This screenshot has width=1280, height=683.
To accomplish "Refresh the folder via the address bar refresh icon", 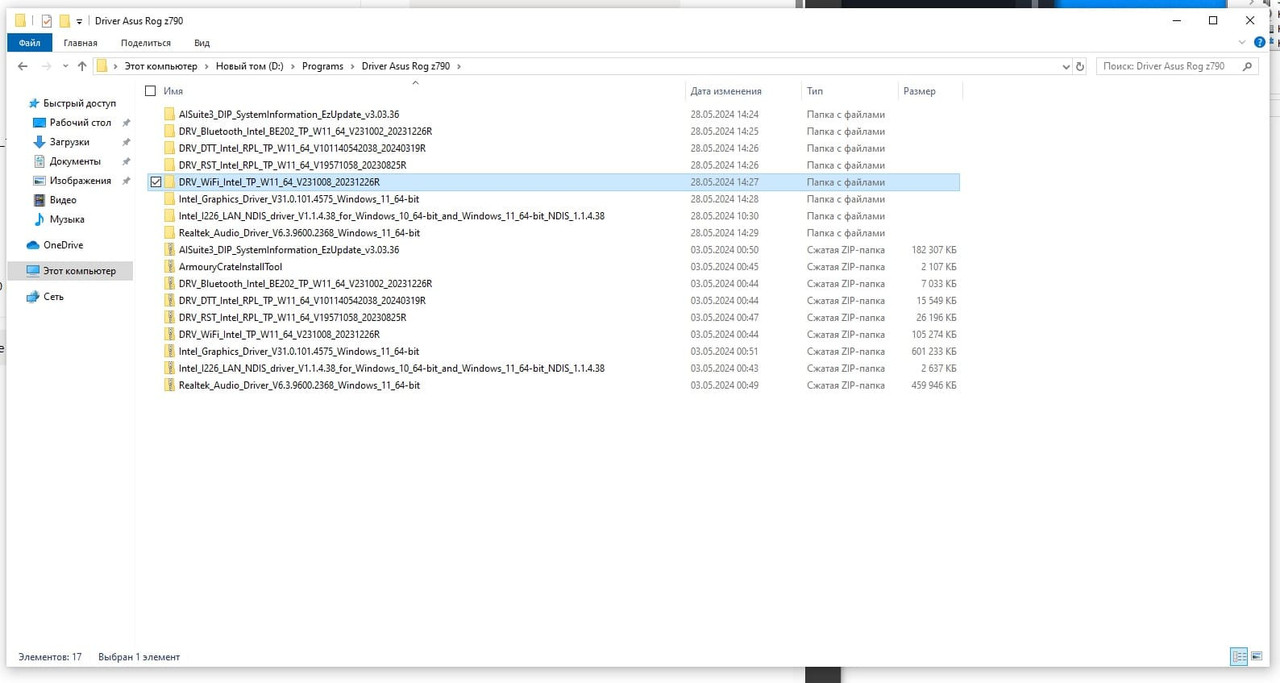I will [1079, 66].
